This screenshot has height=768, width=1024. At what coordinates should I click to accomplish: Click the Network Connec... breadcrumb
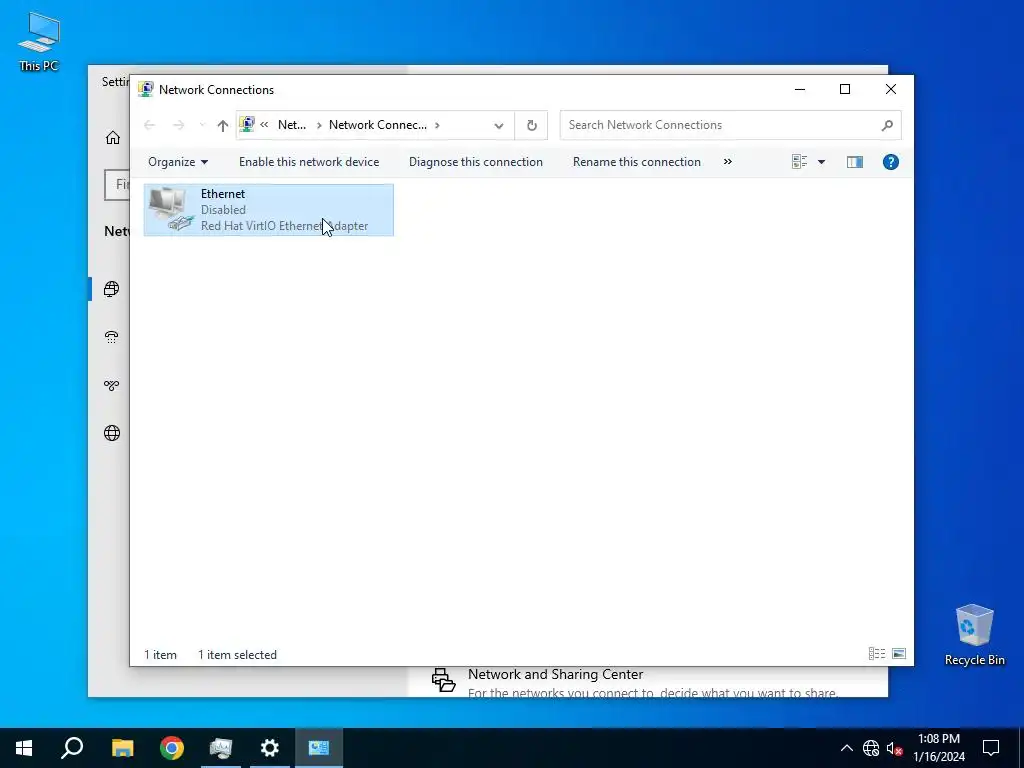point(377,125)
